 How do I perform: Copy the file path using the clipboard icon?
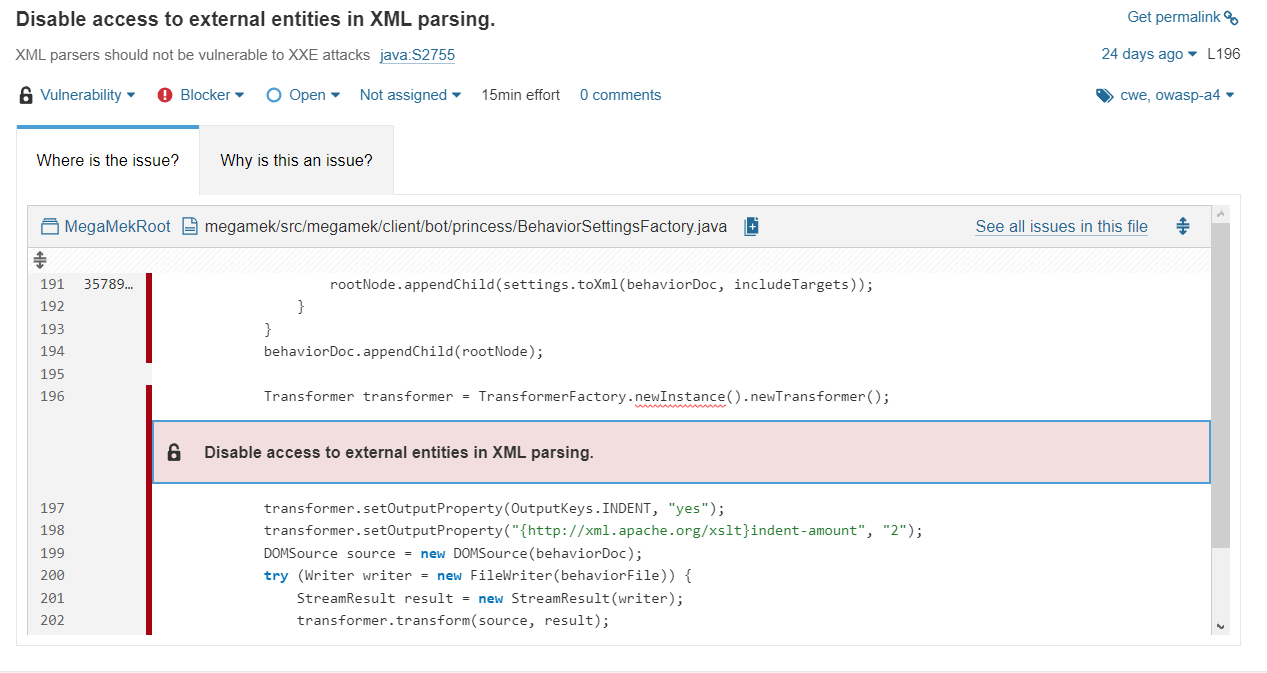click(751, 226)
